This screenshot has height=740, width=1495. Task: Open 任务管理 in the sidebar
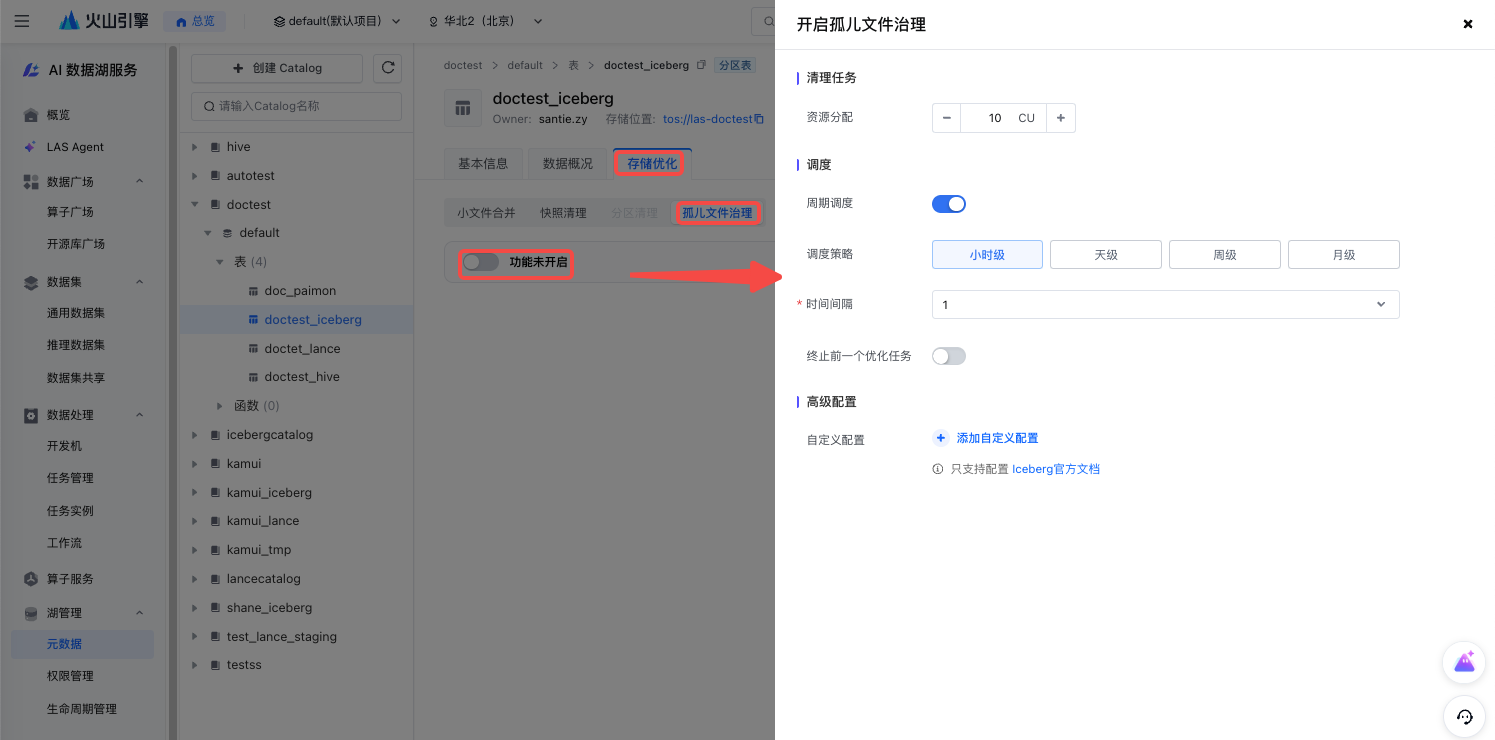point(70,478)
